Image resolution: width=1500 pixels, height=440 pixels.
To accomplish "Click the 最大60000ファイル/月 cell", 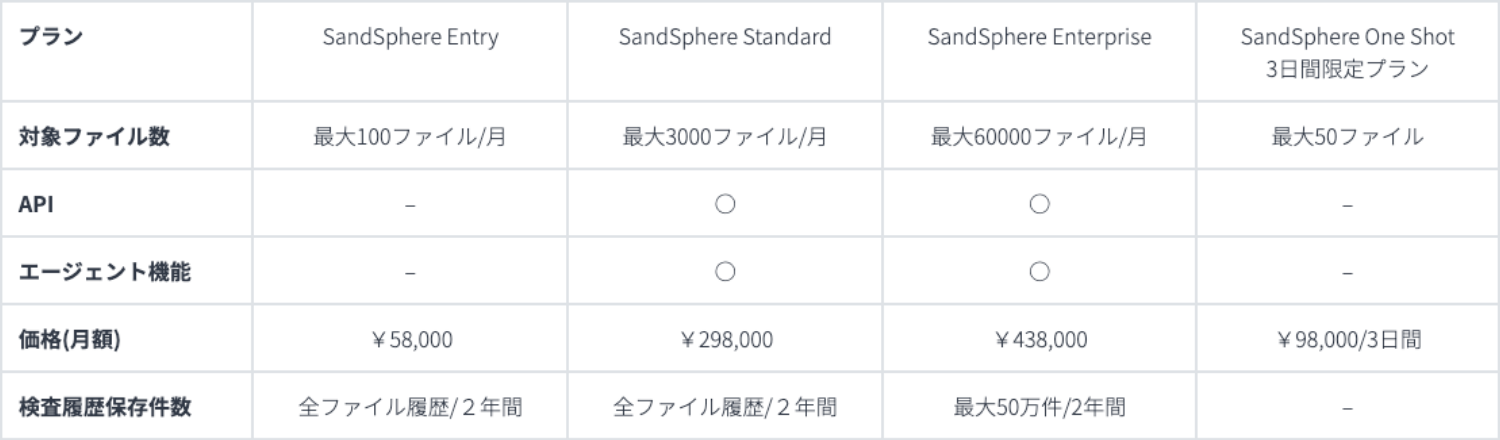I will pos(1039,137).
